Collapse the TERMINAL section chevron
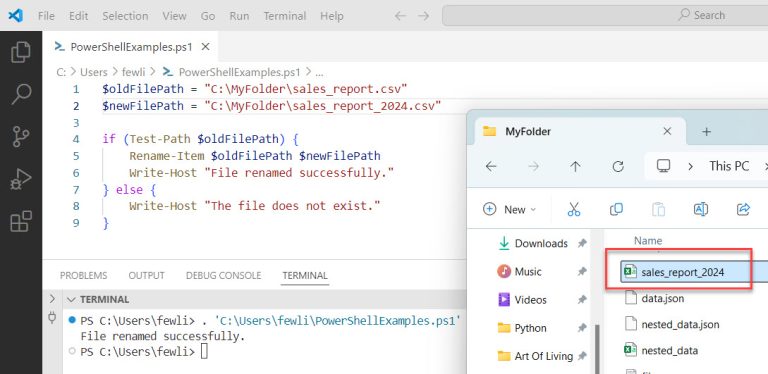Viewport: 768px width, 374px height. click(72, 299)
